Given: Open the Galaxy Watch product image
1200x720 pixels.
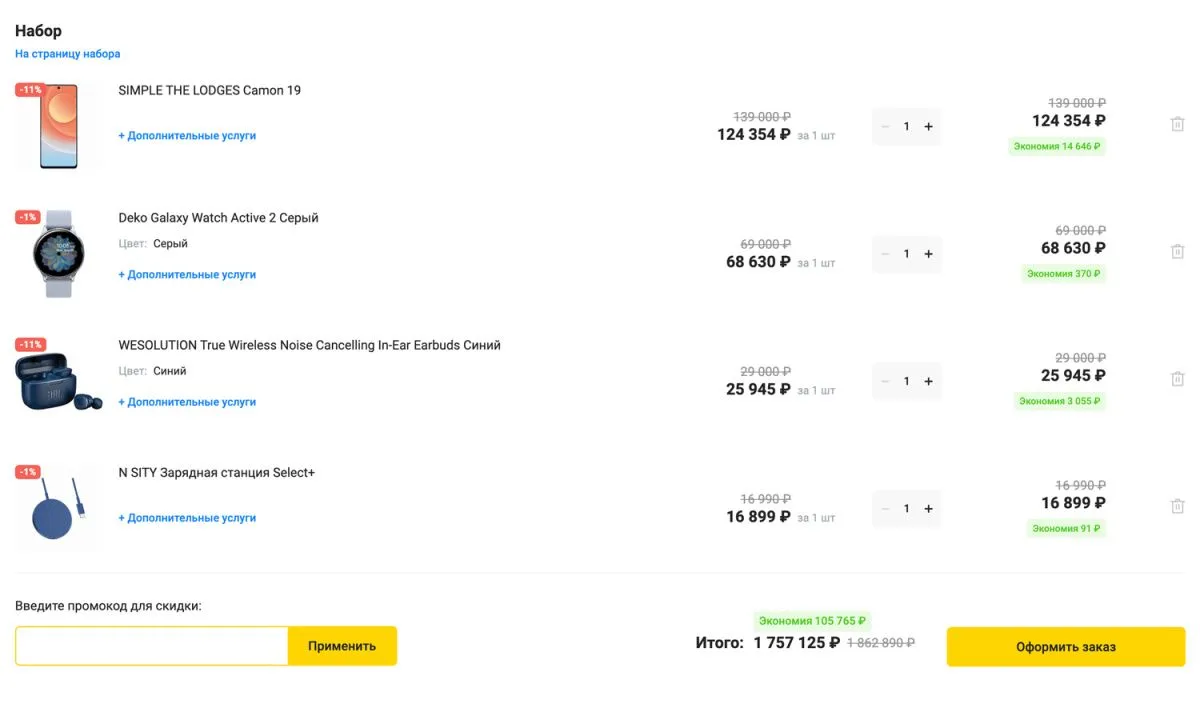Looking at the screenshot, I should 58,254.
